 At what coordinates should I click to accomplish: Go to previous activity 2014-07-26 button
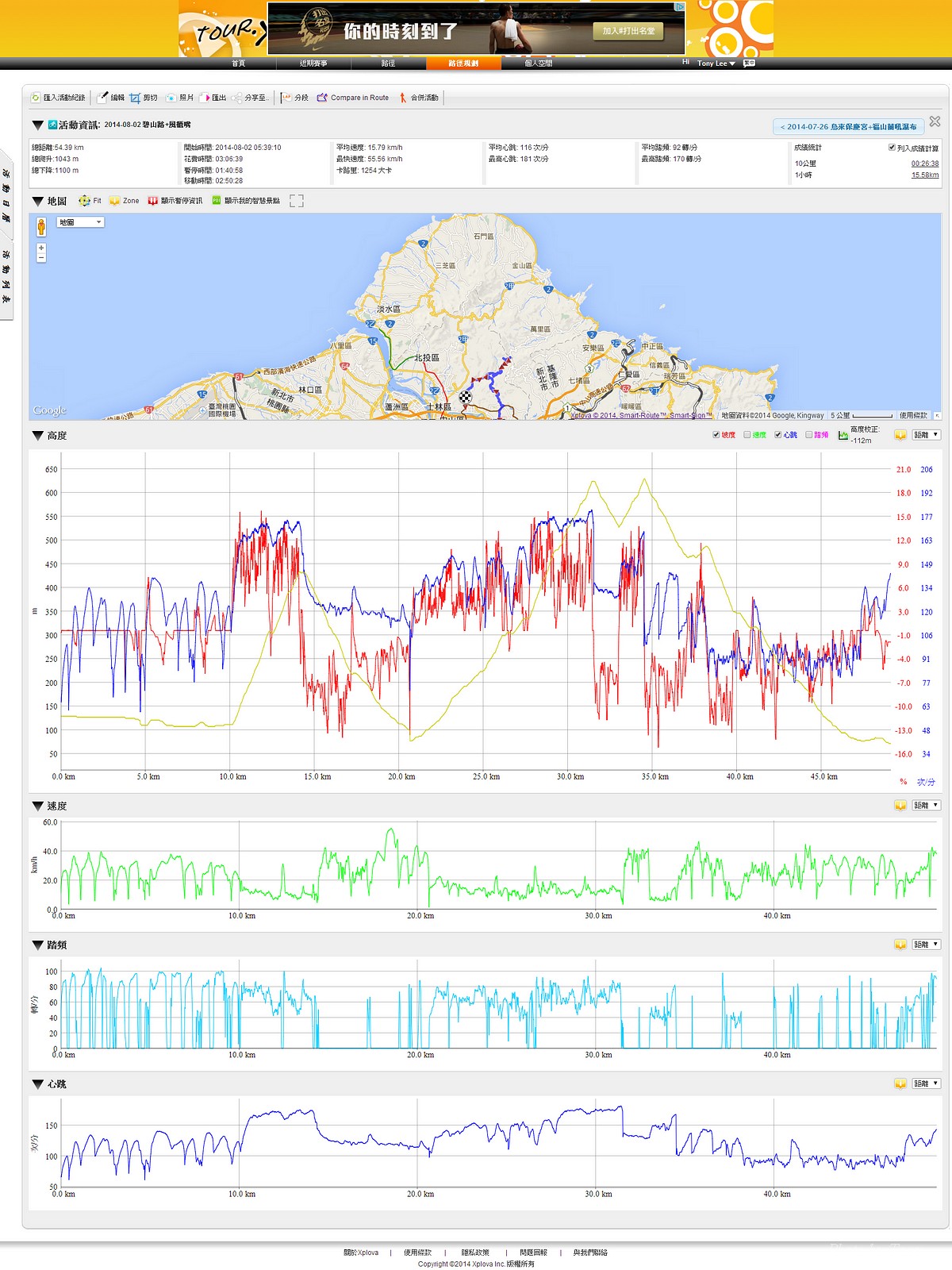click(847, 127)
